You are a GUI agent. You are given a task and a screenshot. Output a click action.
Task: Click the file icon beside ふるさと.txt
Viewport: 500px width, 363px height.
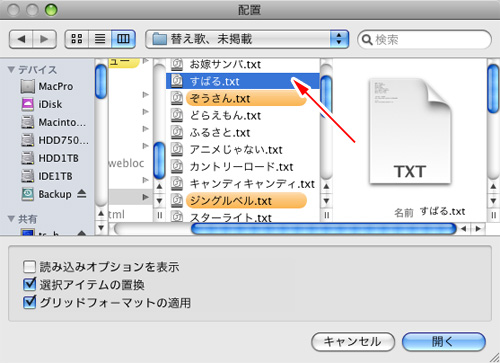177,133
